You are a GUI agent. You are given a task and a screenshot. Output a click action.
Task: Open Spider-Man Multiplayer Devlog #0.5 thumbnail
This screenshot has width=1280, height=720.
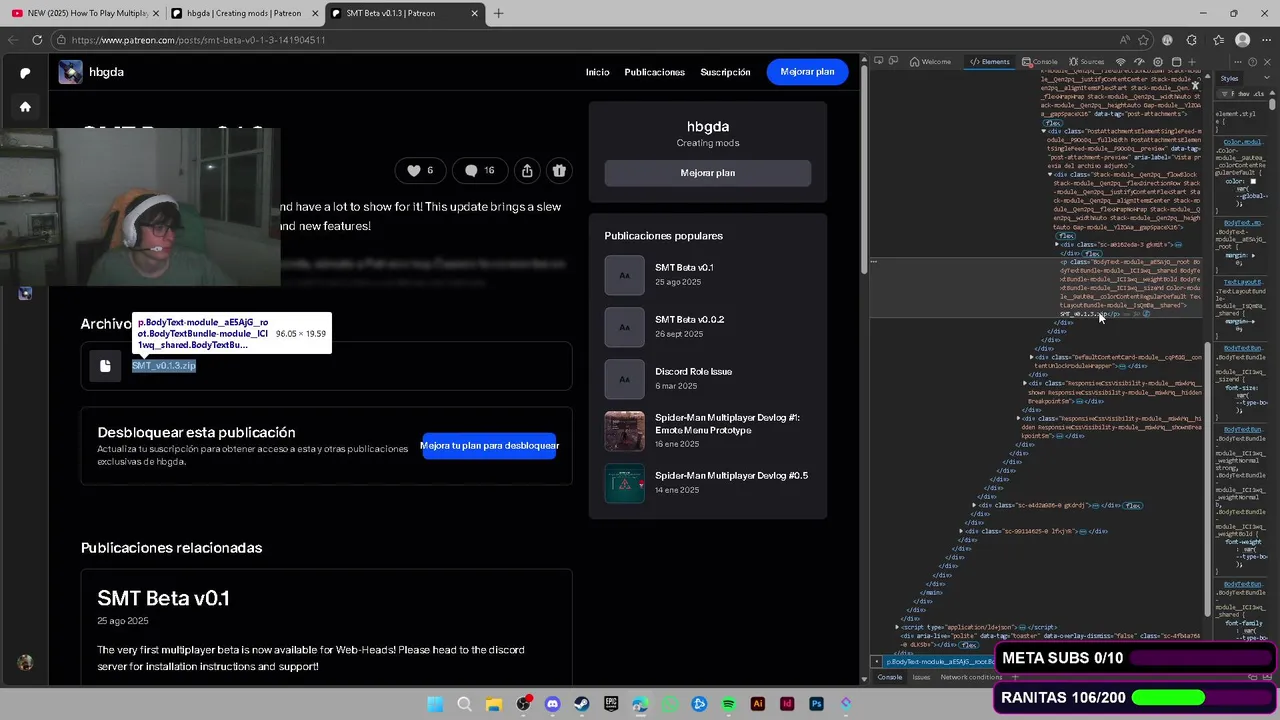click(624, 483)
